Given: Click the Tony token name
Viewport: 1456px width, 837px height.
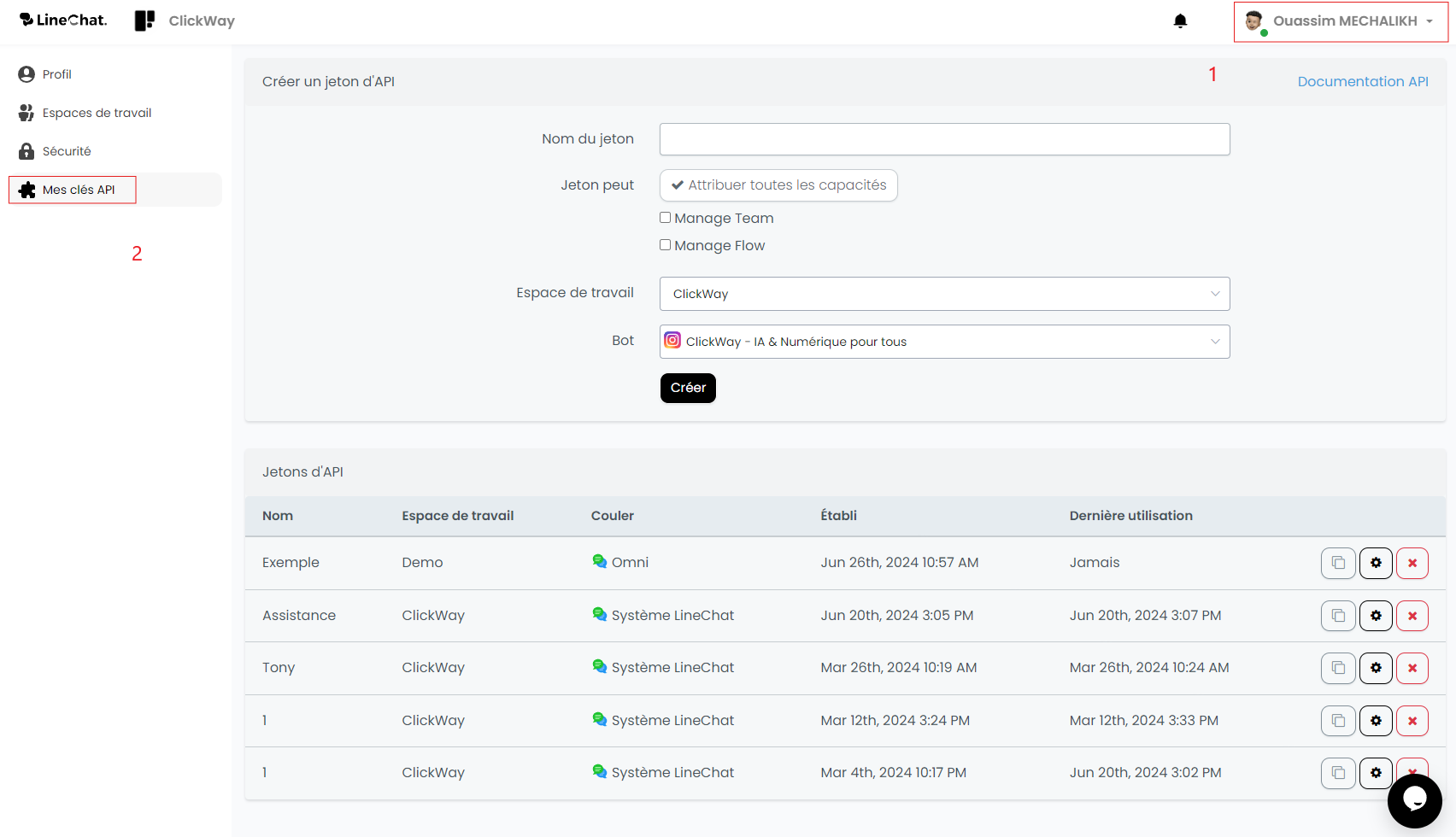Looking at the screenshot, I should (279, 668).
